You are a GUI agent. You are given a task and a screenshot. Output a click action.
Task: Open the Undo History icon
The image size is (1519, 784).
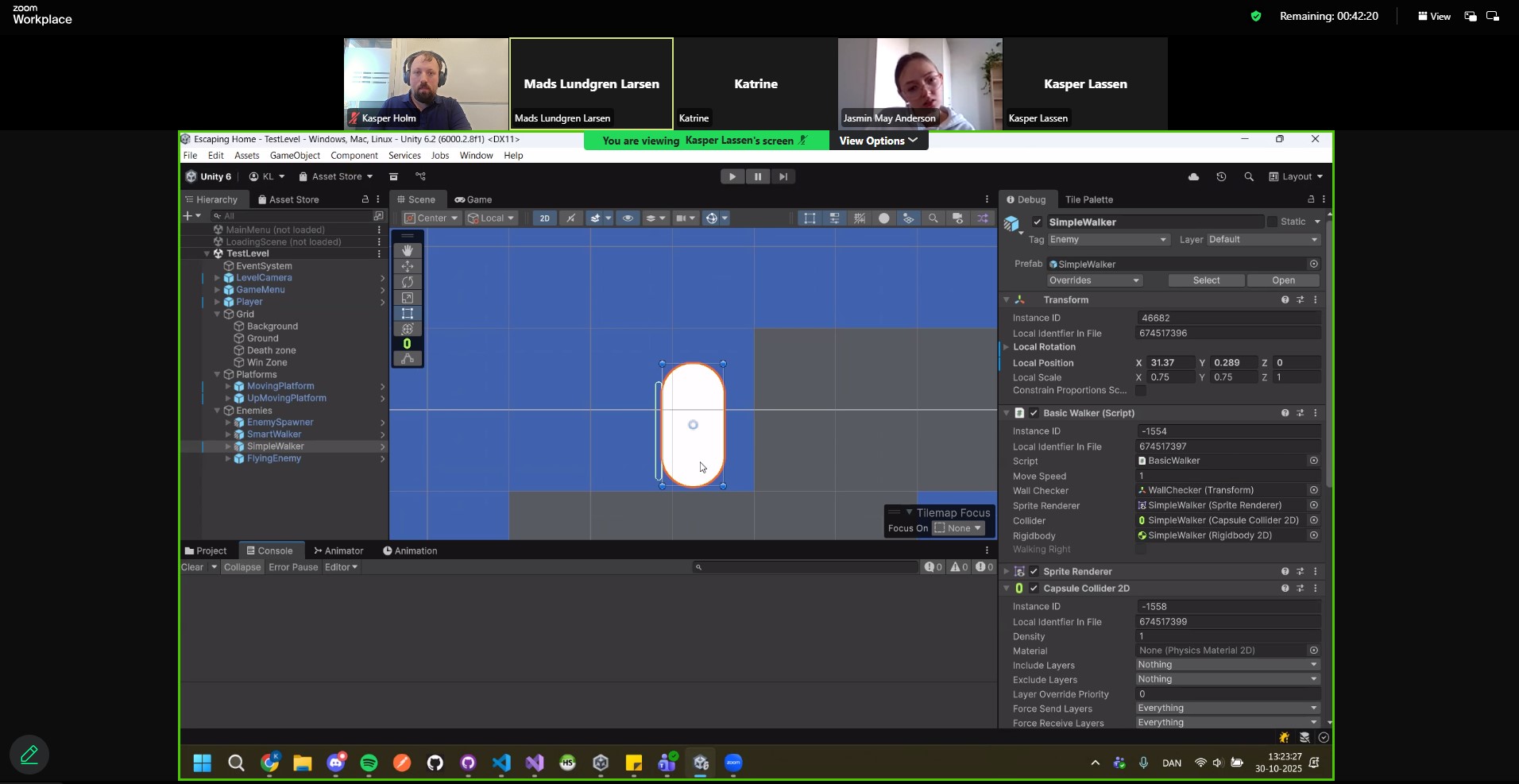point(1221,177)
